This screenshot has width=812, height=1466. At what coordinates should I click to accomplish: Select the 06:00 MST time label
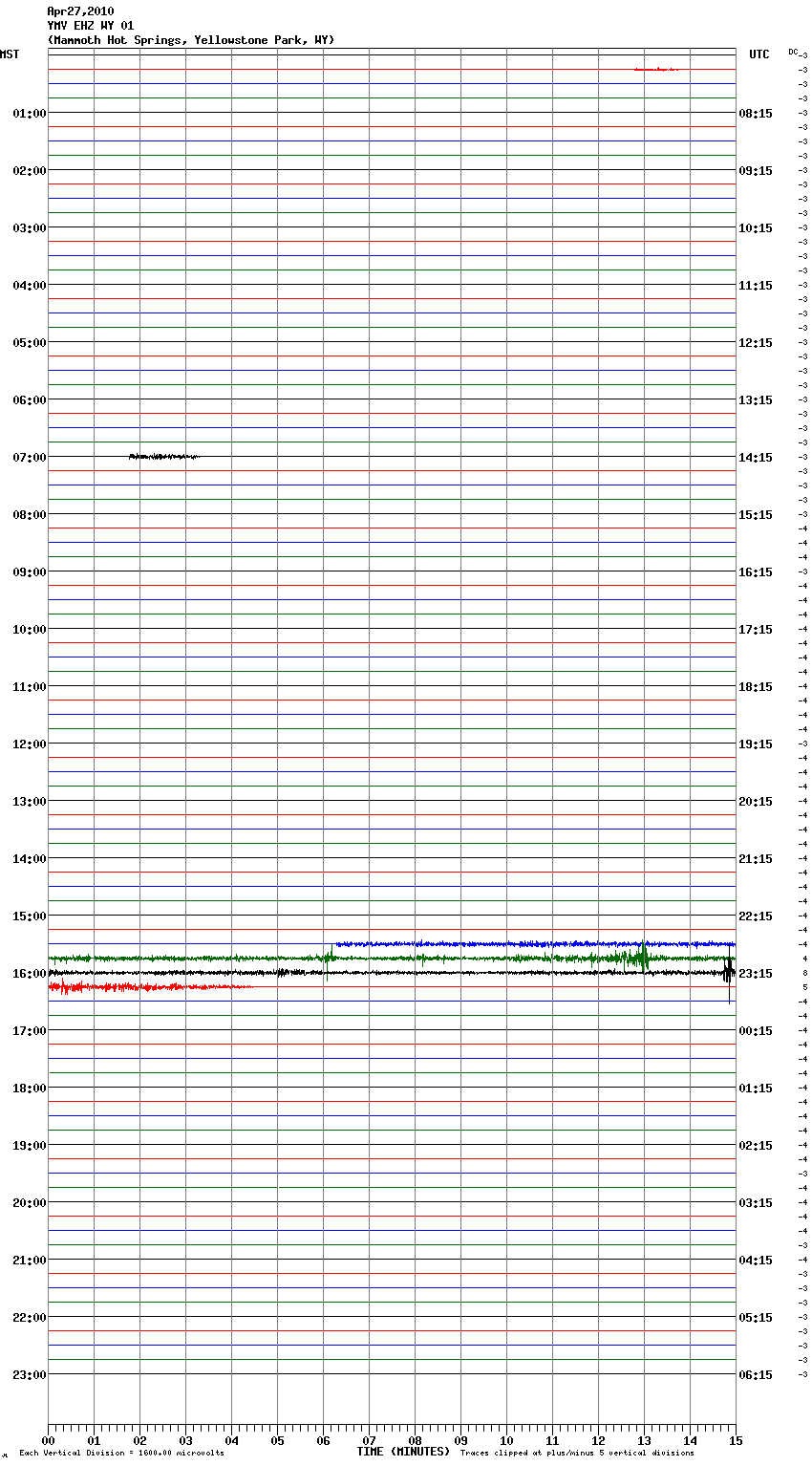coord(30,400)
